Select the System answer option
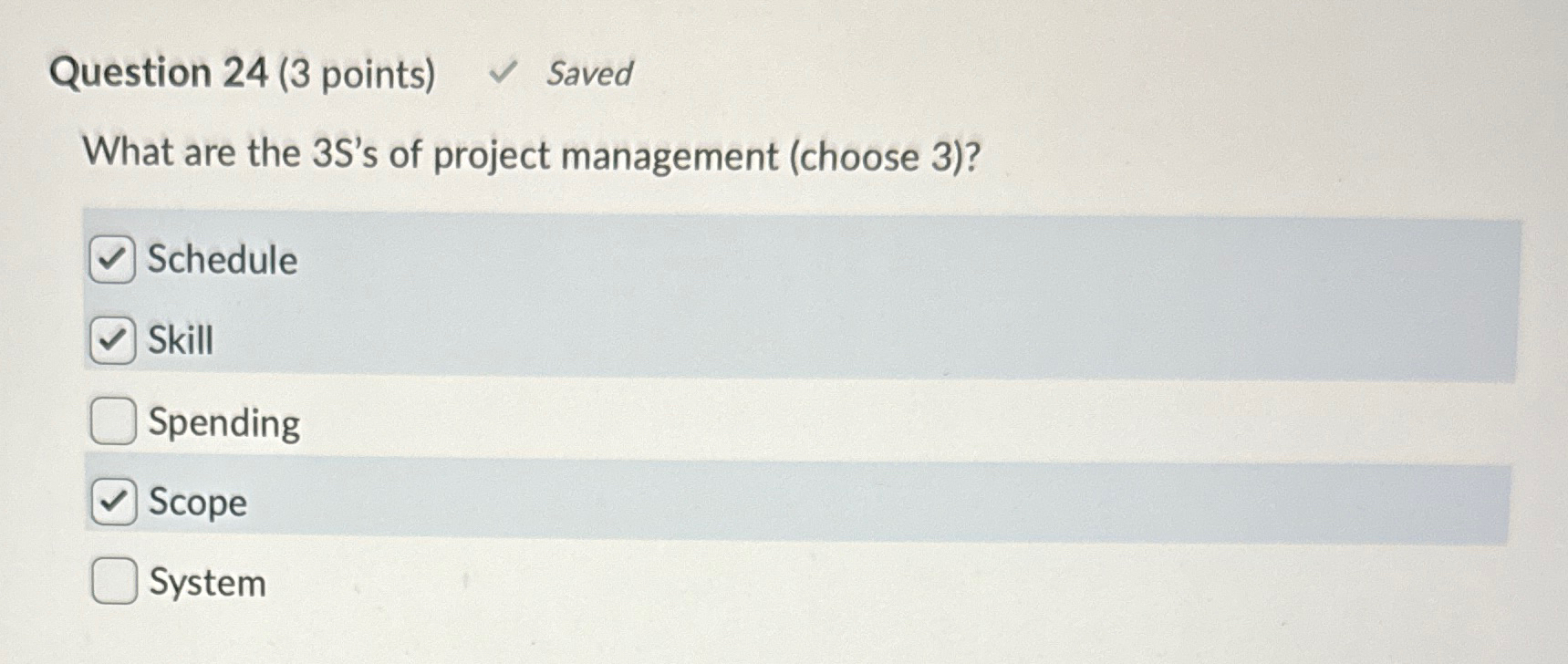1568x664 pixels. coord(206,582)
